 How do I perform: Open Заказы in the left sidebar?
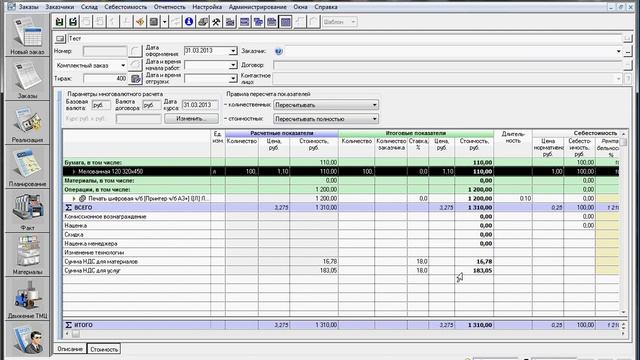(27, 79)
